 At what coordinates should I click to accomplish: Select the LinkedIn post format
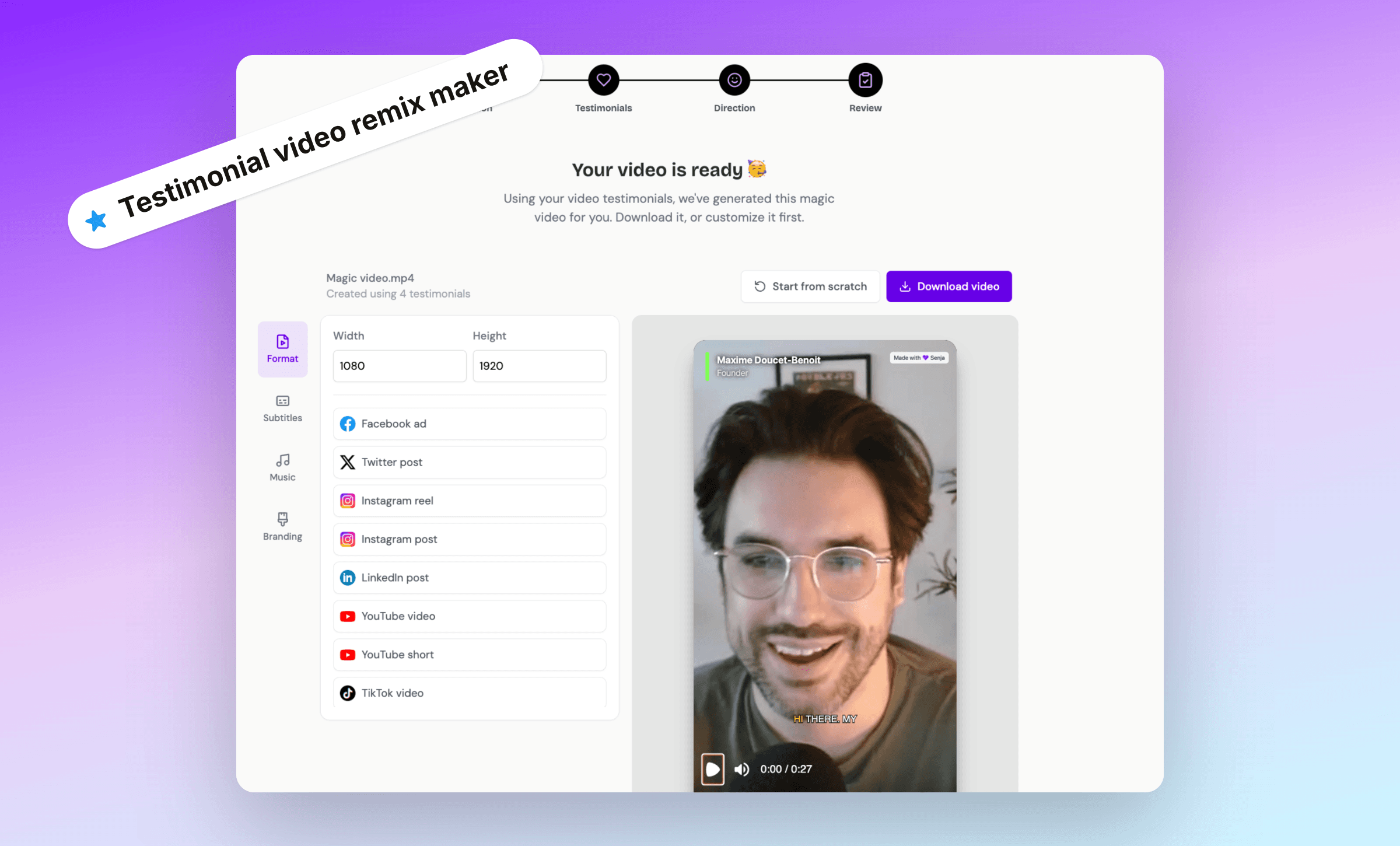469,578
